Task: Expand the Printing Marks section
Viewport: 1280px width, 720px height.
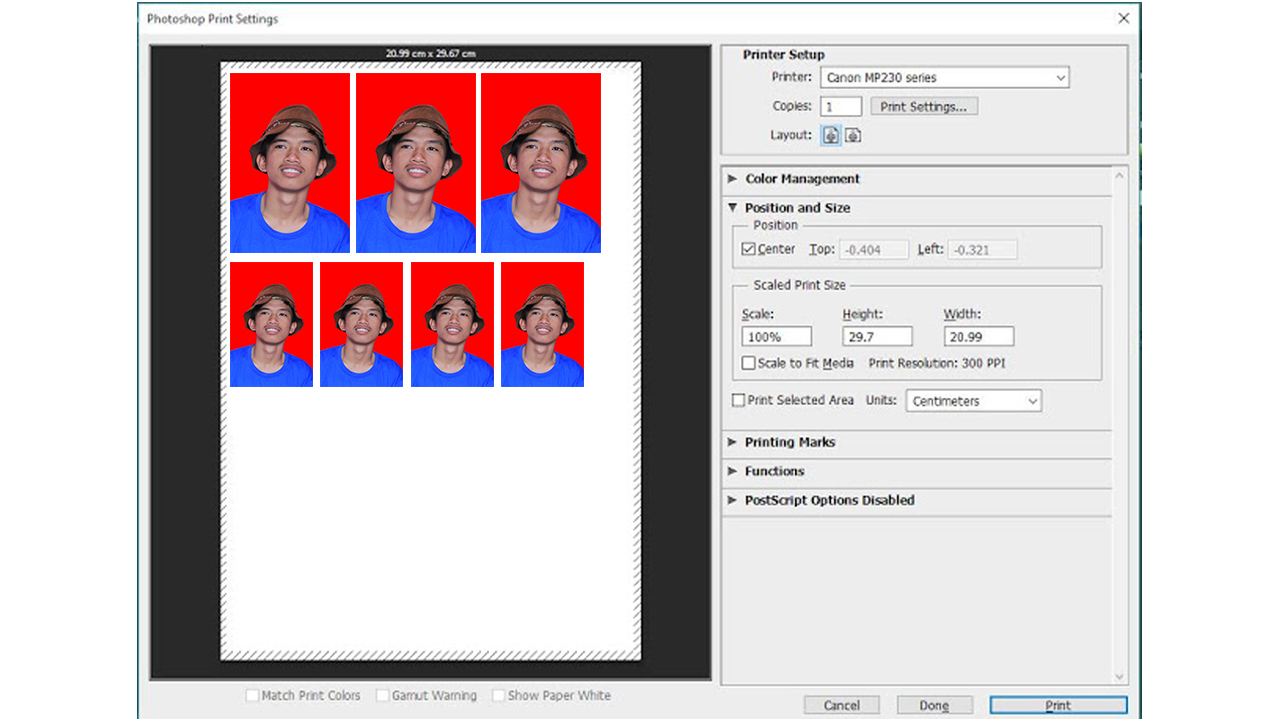Action: tap(733, 442)
